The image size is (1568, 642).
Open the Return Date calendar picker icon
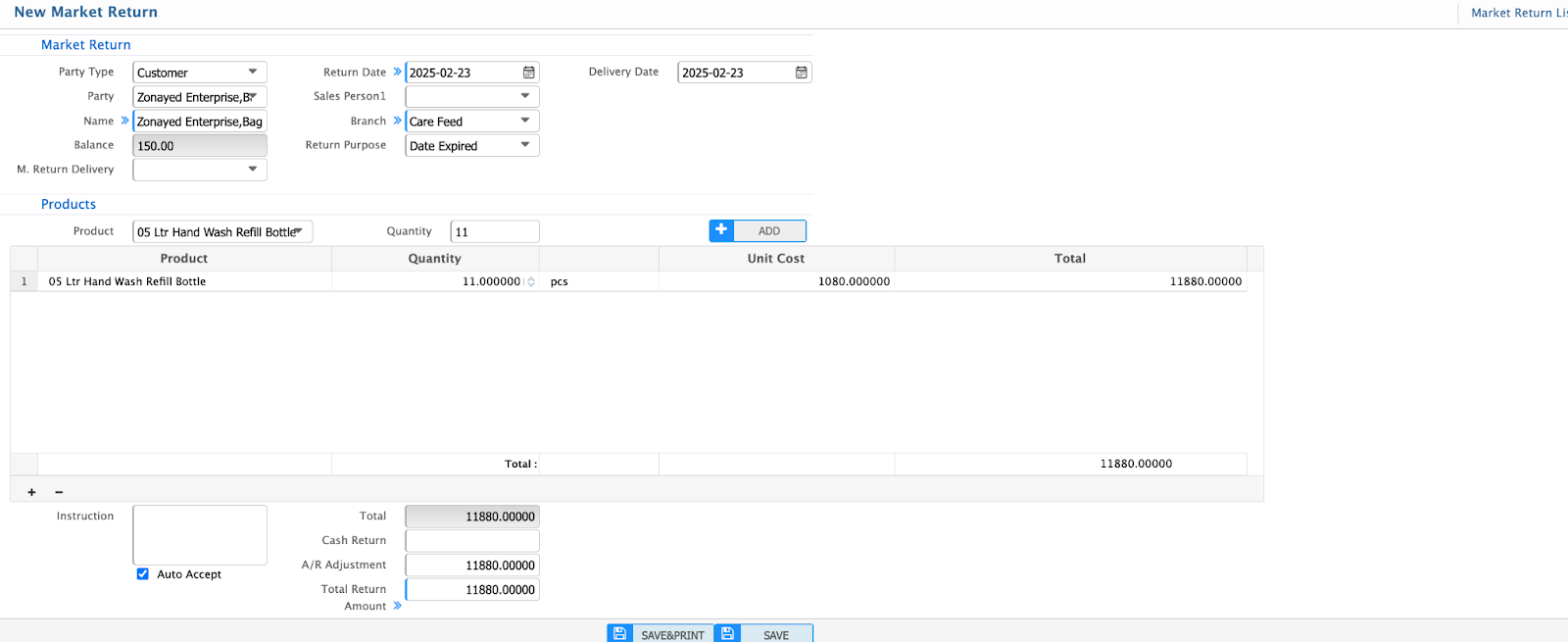529,73
